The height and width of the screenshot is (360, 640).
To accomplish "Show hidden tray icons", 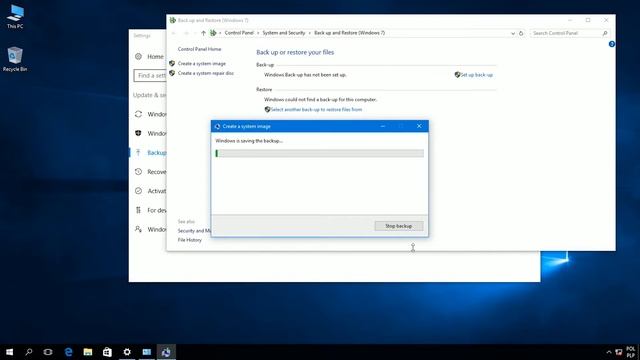I will [609, 352].
